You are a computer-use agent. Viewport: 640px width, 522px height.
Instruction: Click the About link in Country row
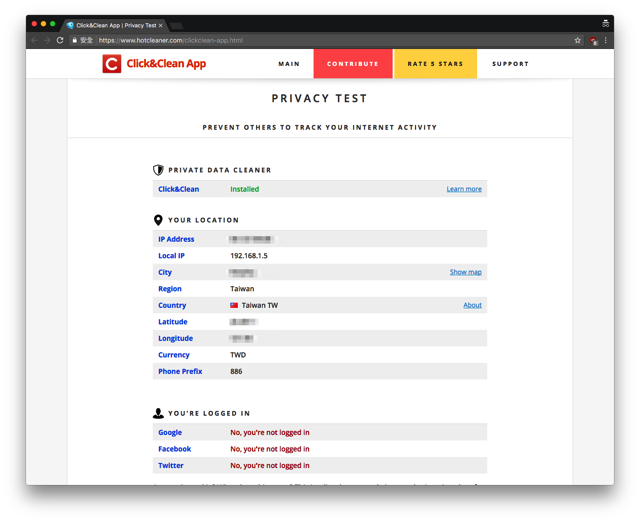click(x=472, y=305)
